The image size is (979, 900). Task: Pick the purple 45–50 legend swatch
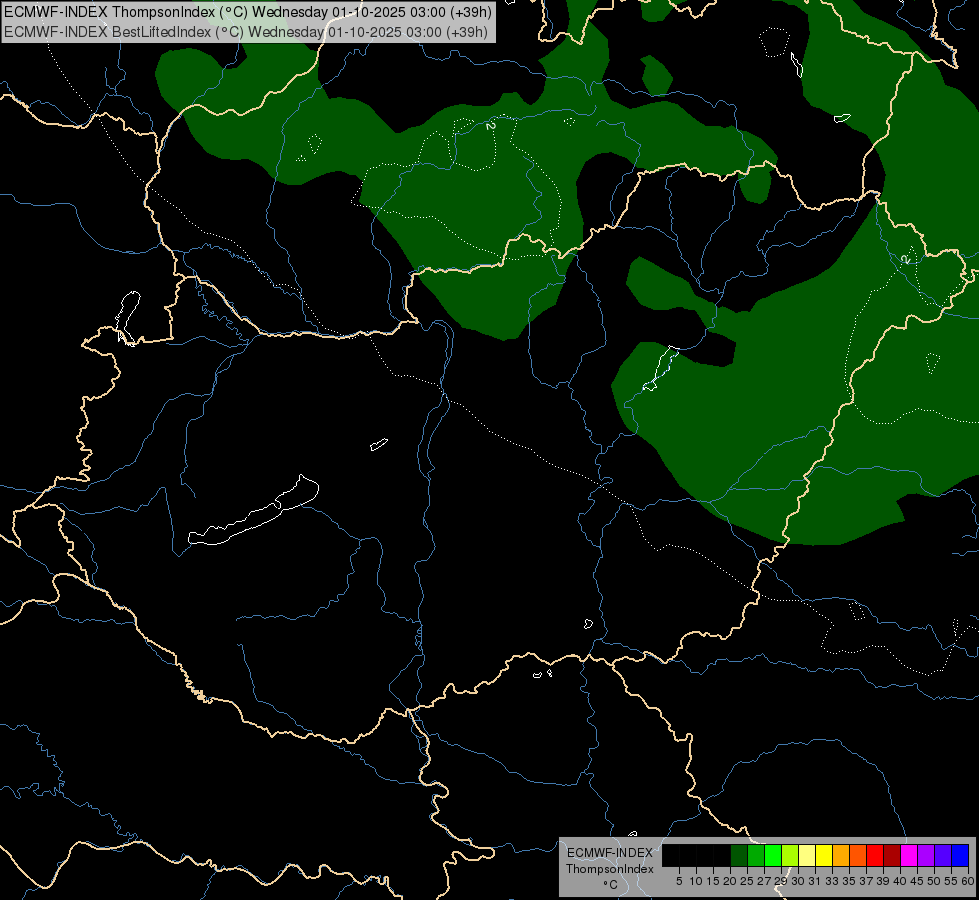pyautogui.click(x=926, y=855)
